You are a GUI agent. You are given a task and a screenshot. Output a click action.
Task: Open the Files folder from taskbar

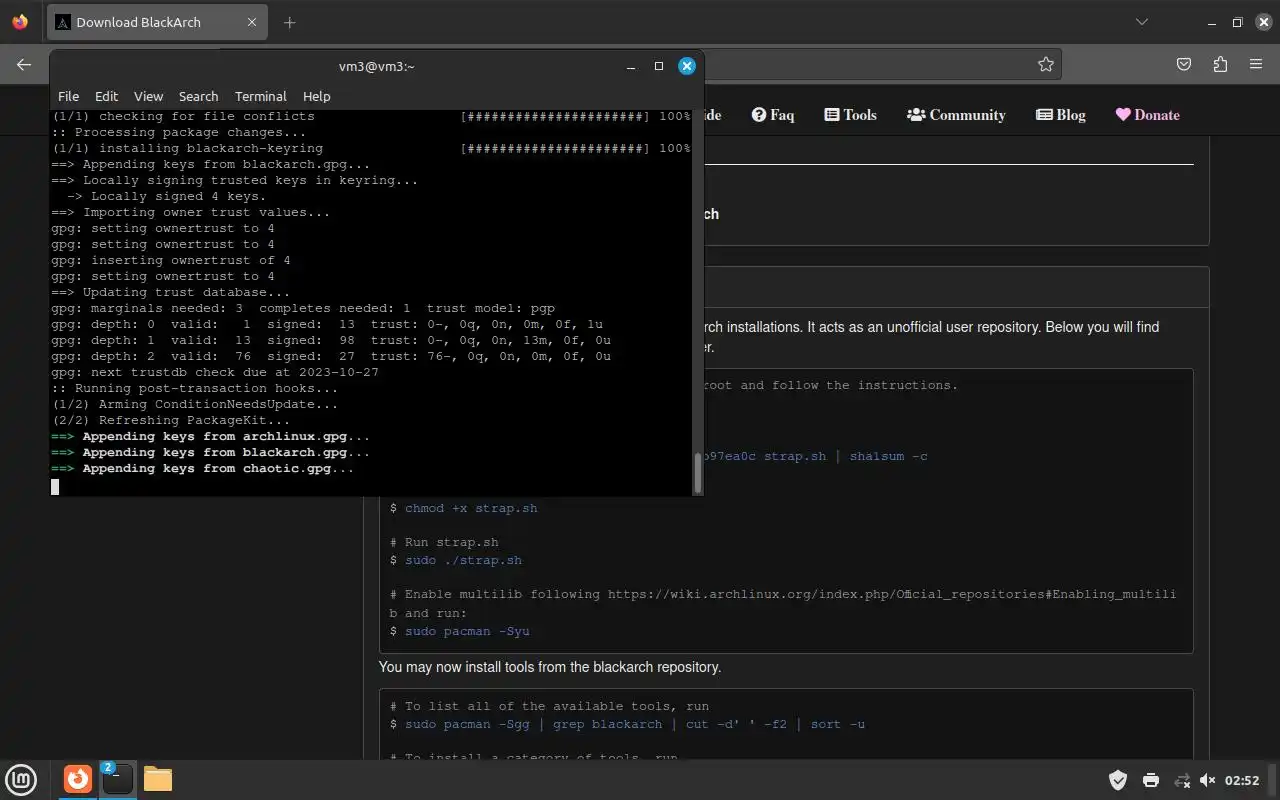pyautogui.click(x=158, y=779)
